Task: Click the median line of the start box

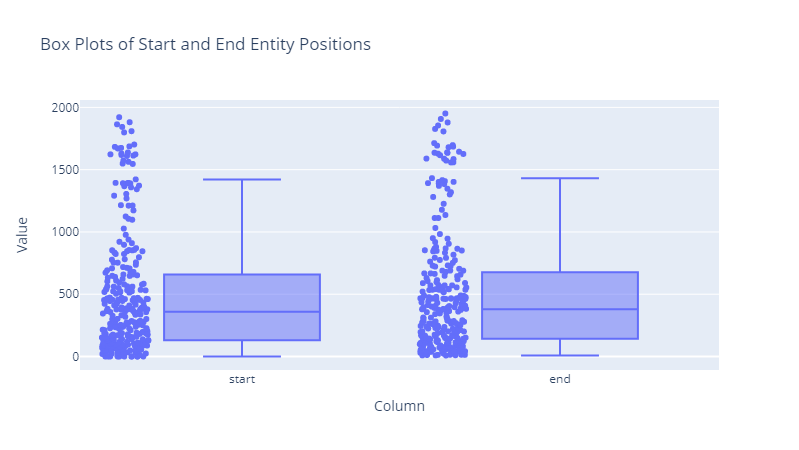Action: click(x=241, y=312)
